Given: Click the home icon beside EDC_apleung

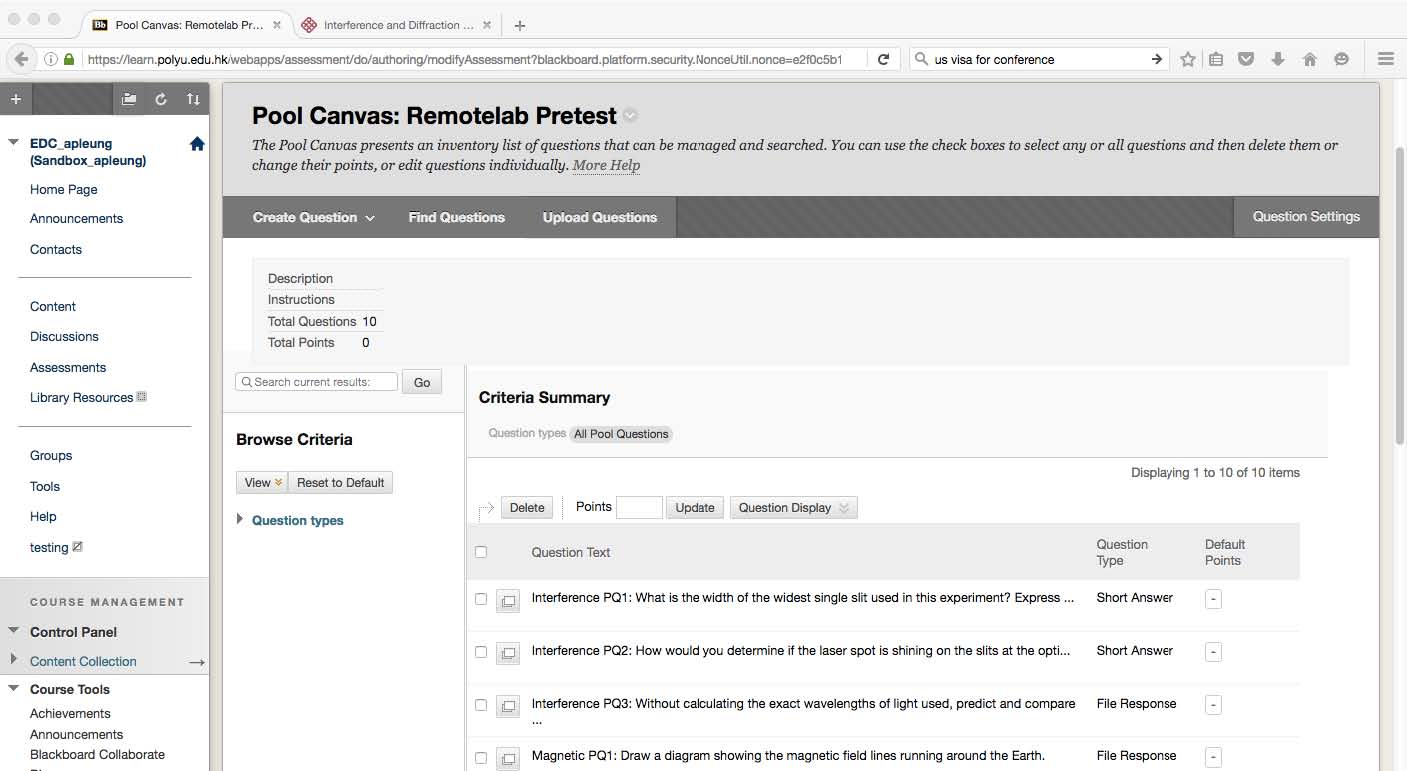Looking at the screenshot, I should click(x=197, y=144).
